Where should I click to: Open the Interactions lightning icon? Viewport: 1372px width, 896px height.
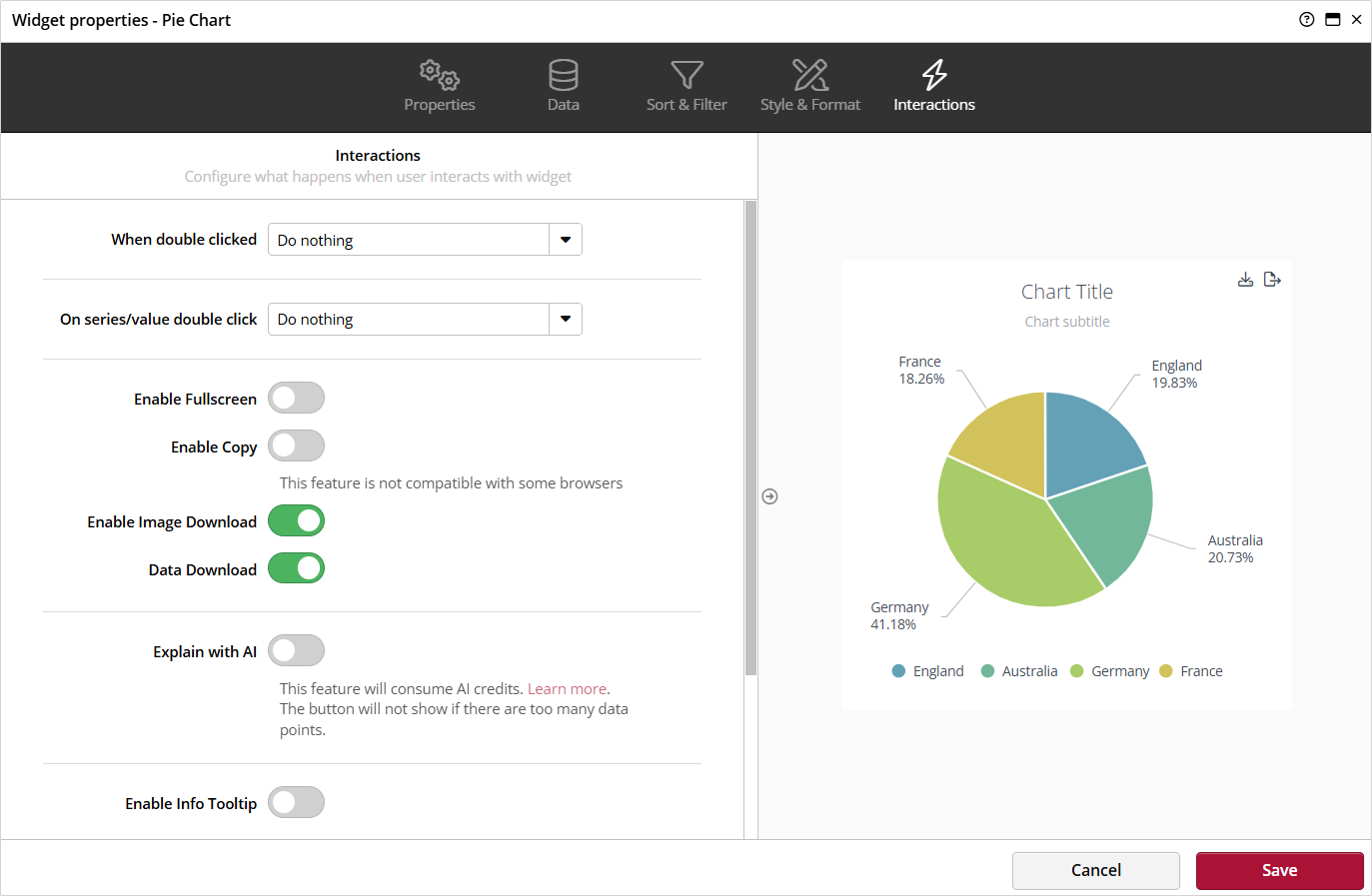click(934, 75)
